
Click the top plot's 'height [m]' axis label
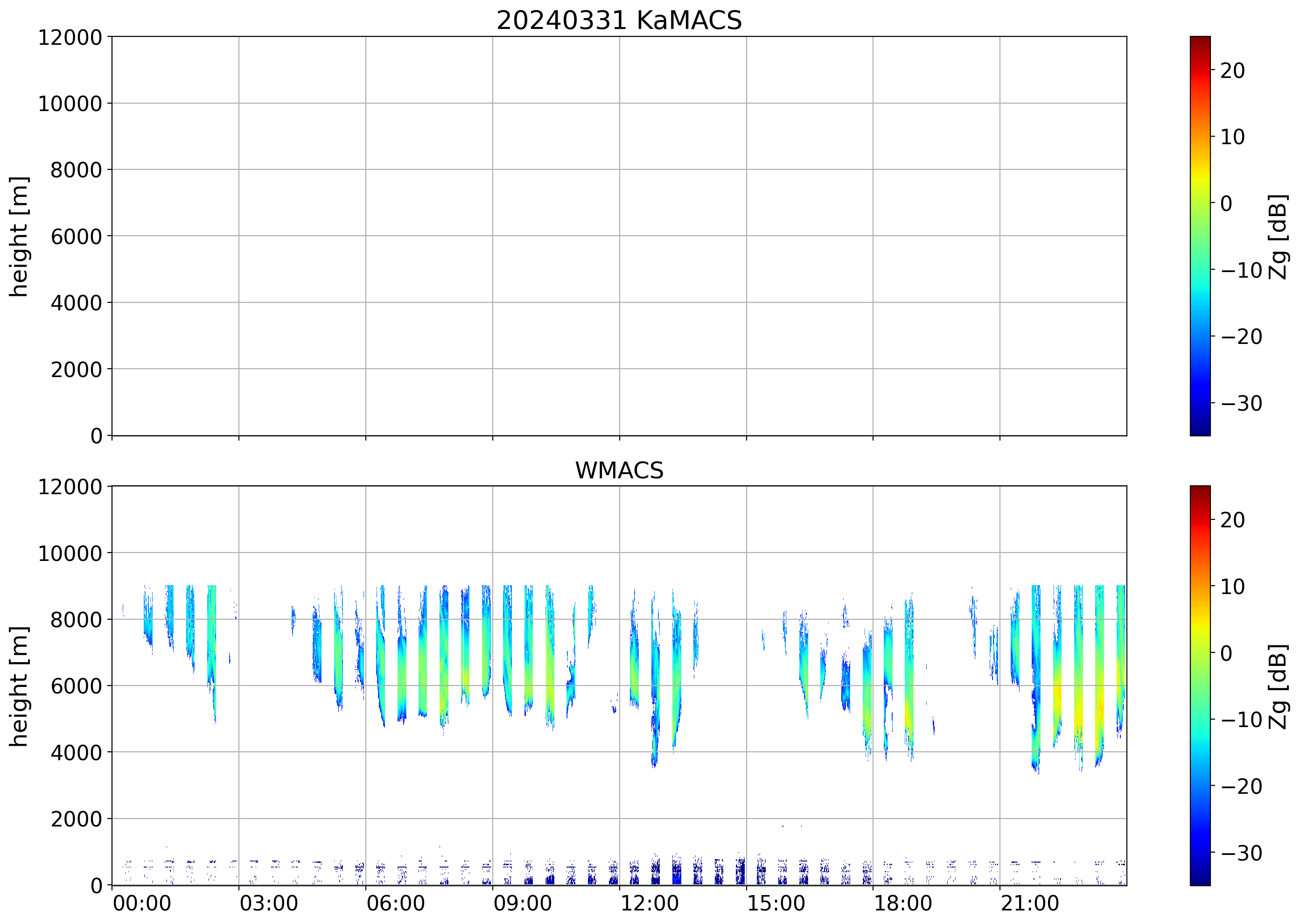[x=19, y=236]
